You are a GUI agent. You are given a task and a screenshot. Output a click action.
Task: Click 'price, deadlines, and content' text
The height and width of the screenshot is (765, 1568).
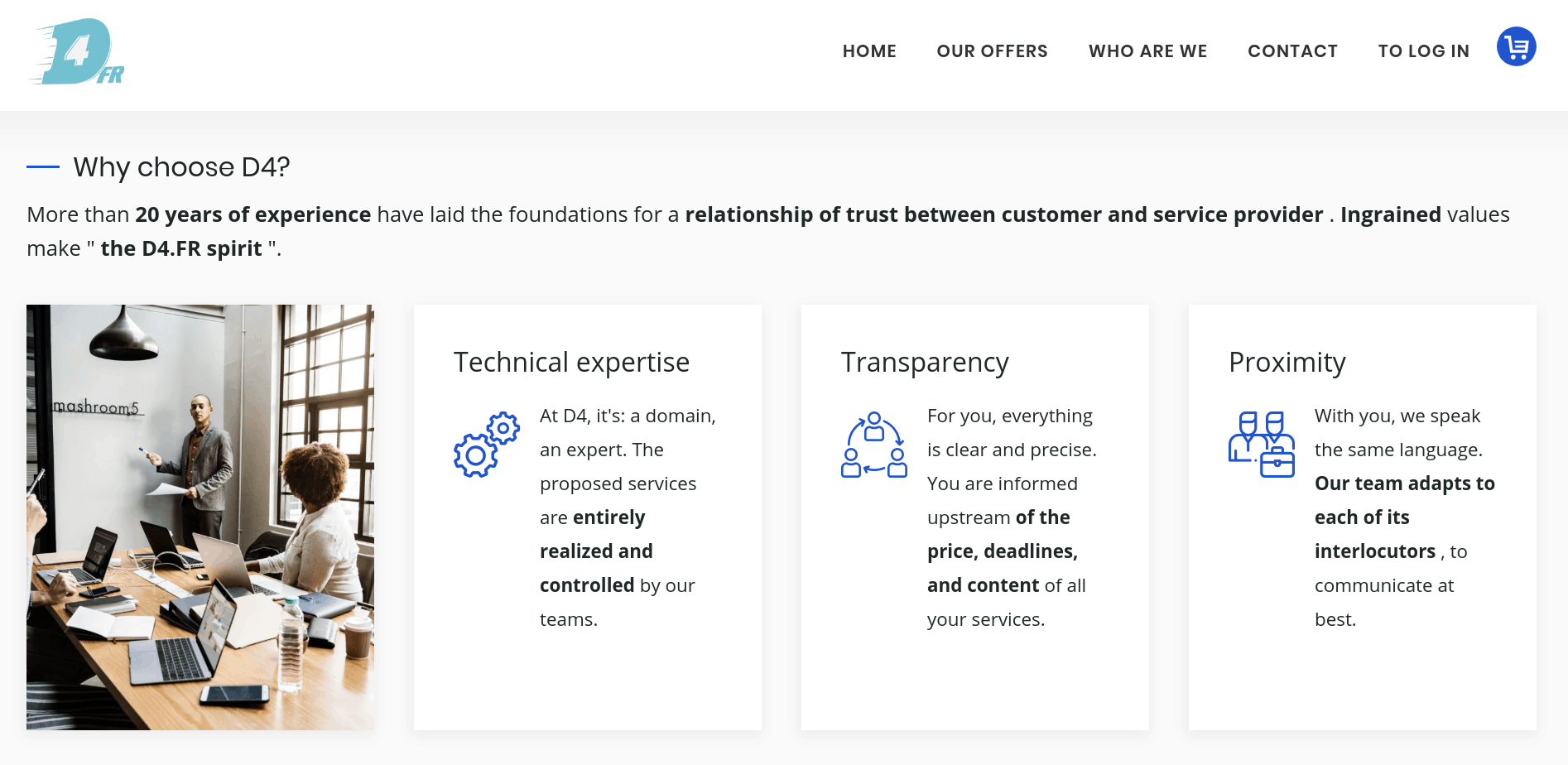click(x=1002, y=551)
